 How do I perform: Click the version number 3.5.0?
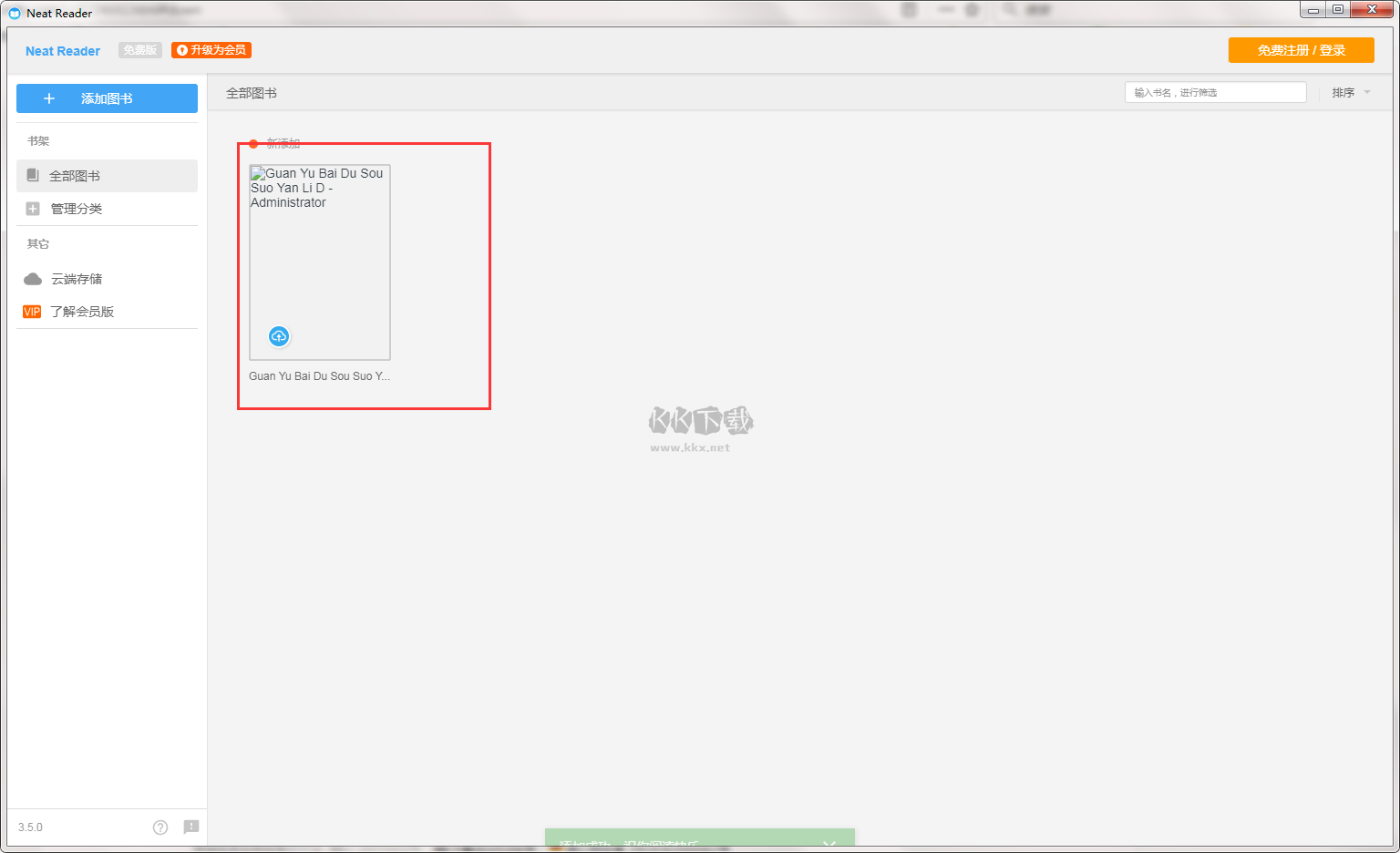pyautogui.click(x=30, y=827)
